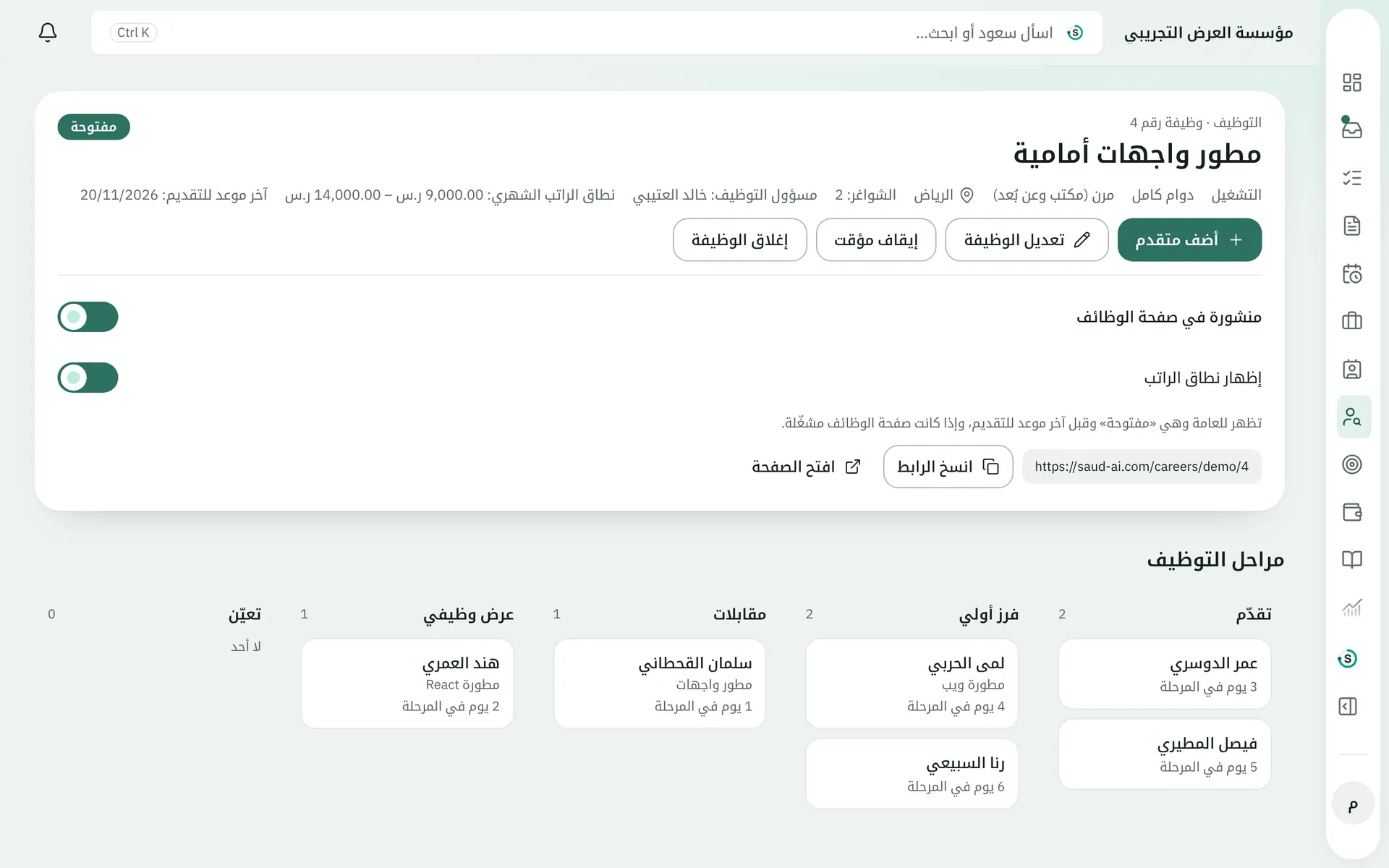Viewport: 1389px width, 868px height.
Task: Toggle إظهار نطاق الراتب switch
Action: pyautogui.click(x=88, y=378)
